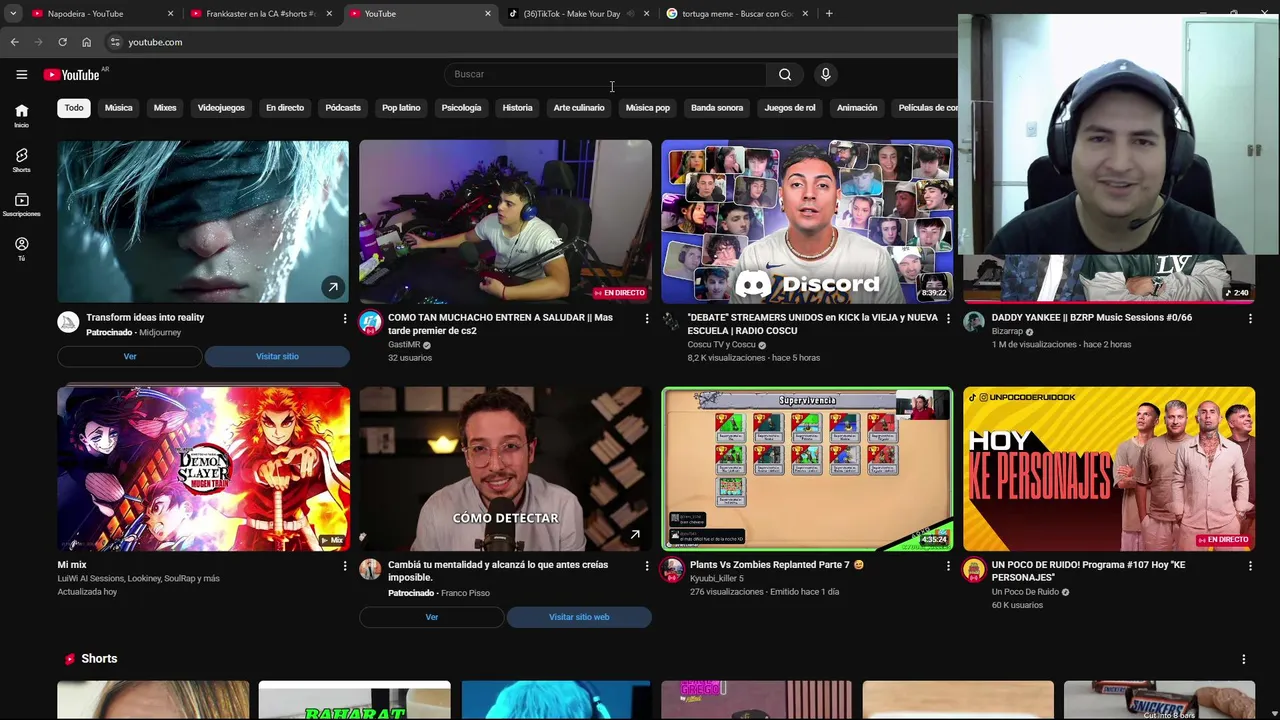Open Plants Vs Zombies Replanted Parte 7 title

click(776, 565)
